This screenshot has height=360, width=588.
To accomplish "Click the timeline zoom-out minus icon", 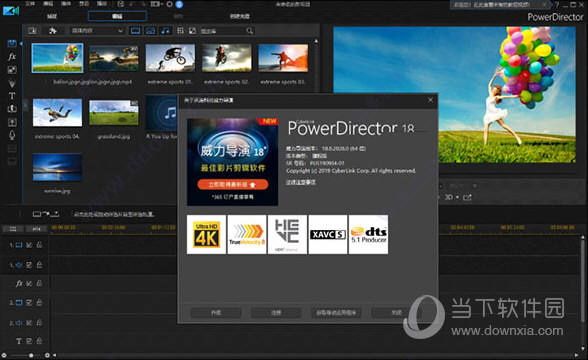I will (x=4, y=355).
